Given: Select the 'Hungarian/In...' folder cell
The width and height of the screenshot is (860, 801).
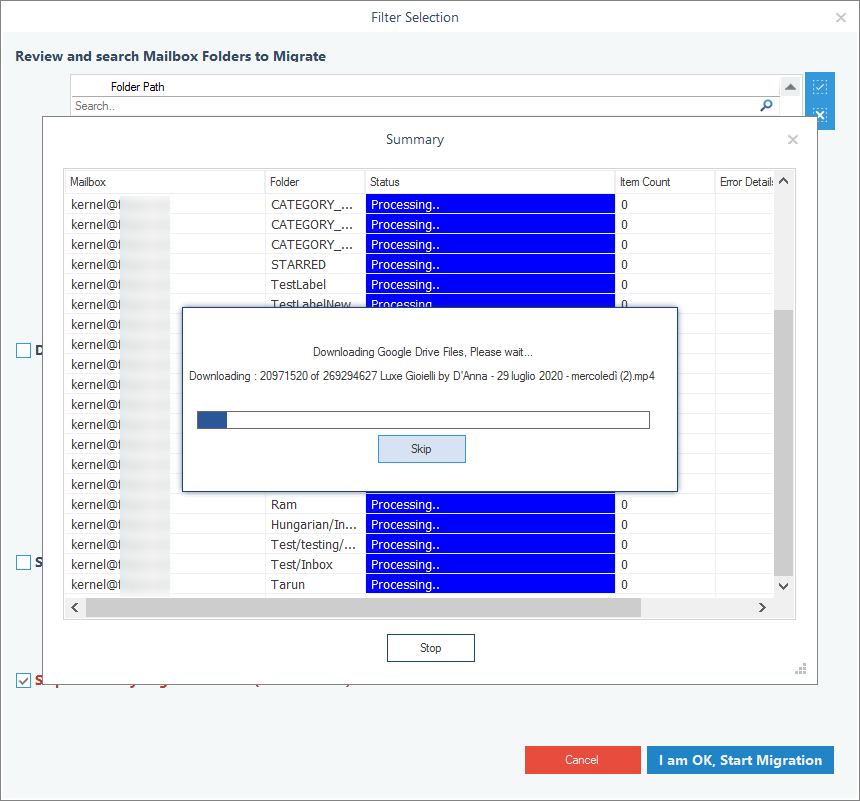Looking at the screenshot, I should 315,525.
